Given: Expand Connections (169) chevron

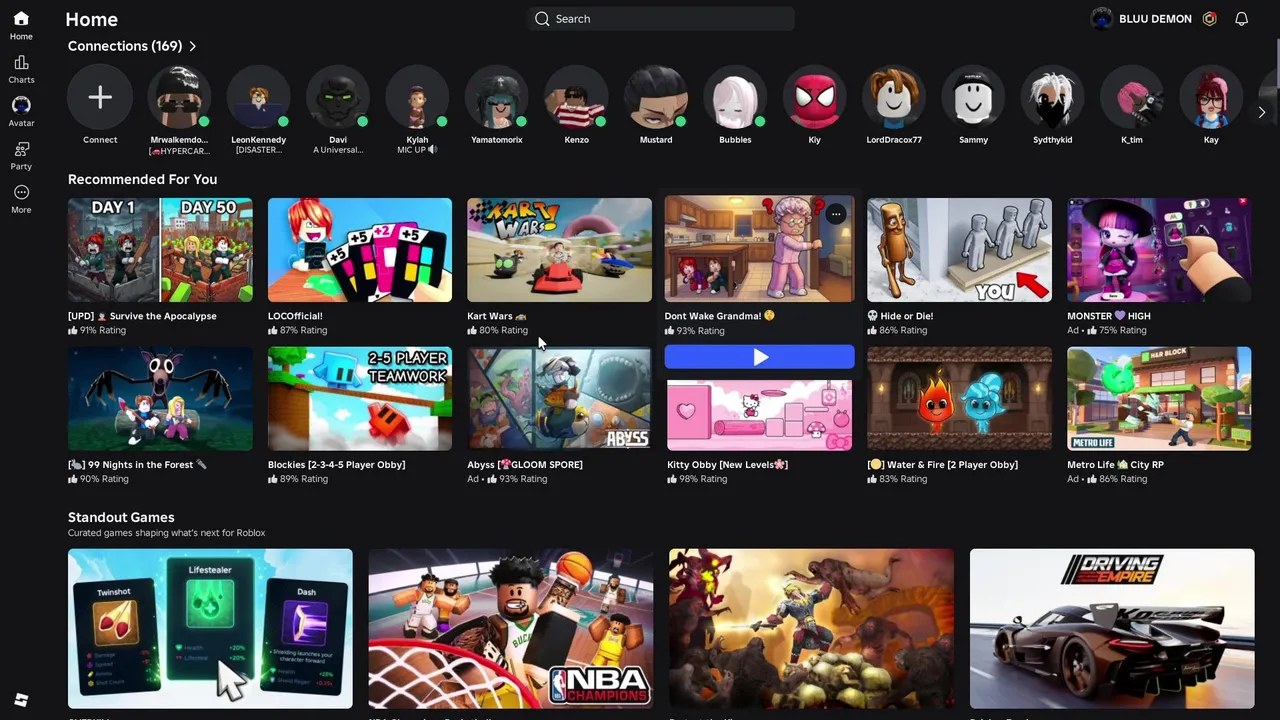Looking at the screenshot, I should tap(192, 46).
